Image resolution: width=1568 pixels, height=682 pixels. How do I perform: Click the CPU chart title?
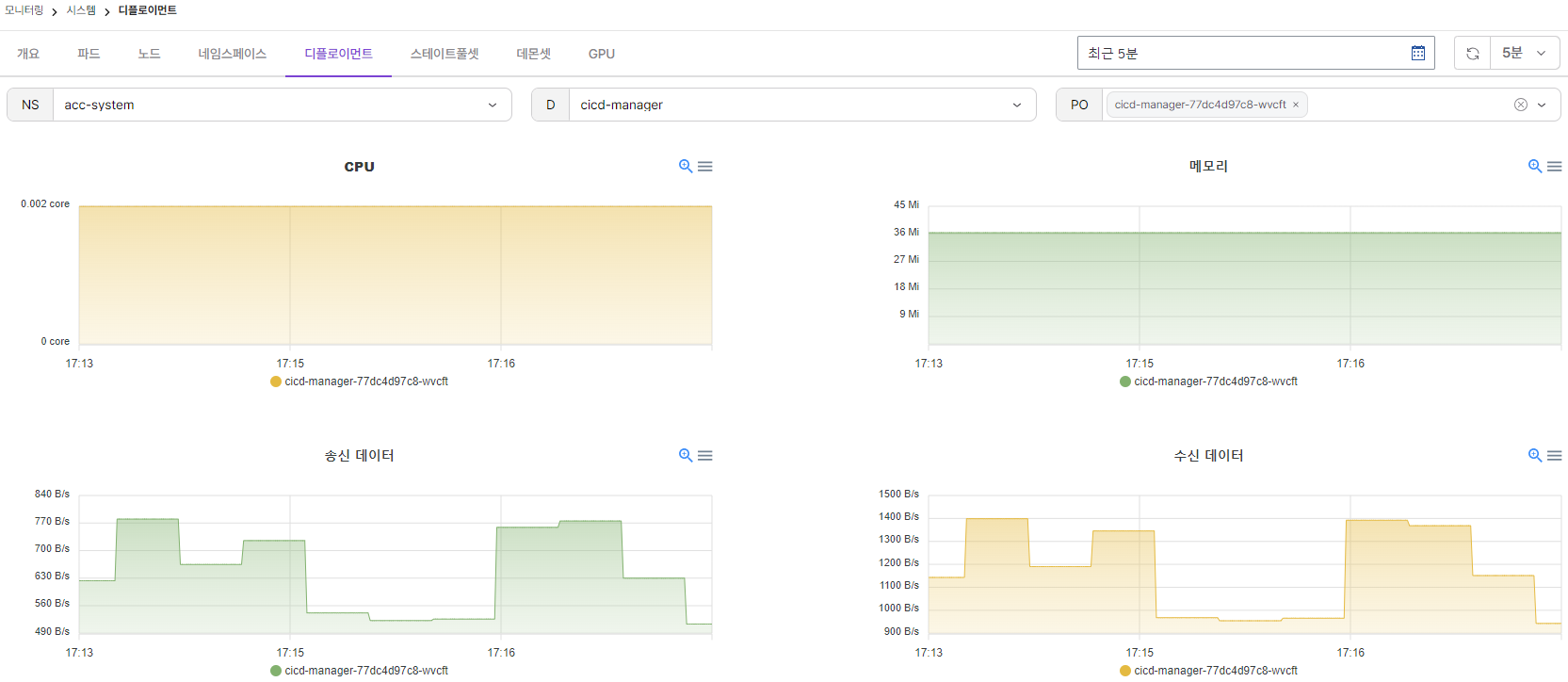point(360,167)
